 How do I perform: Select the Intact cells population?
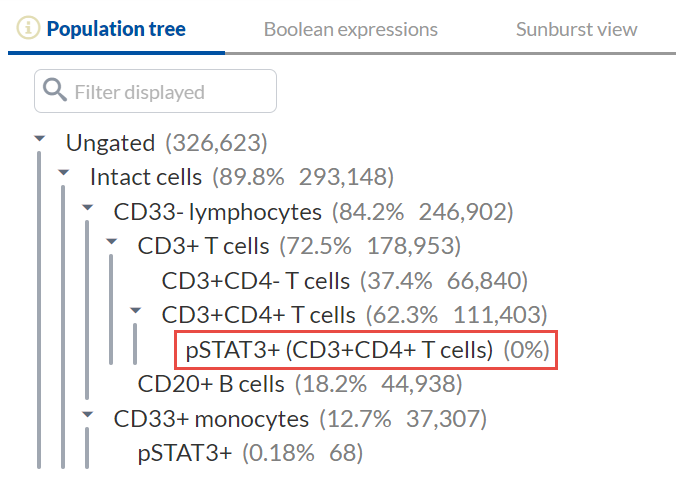[x=146, y=177]
